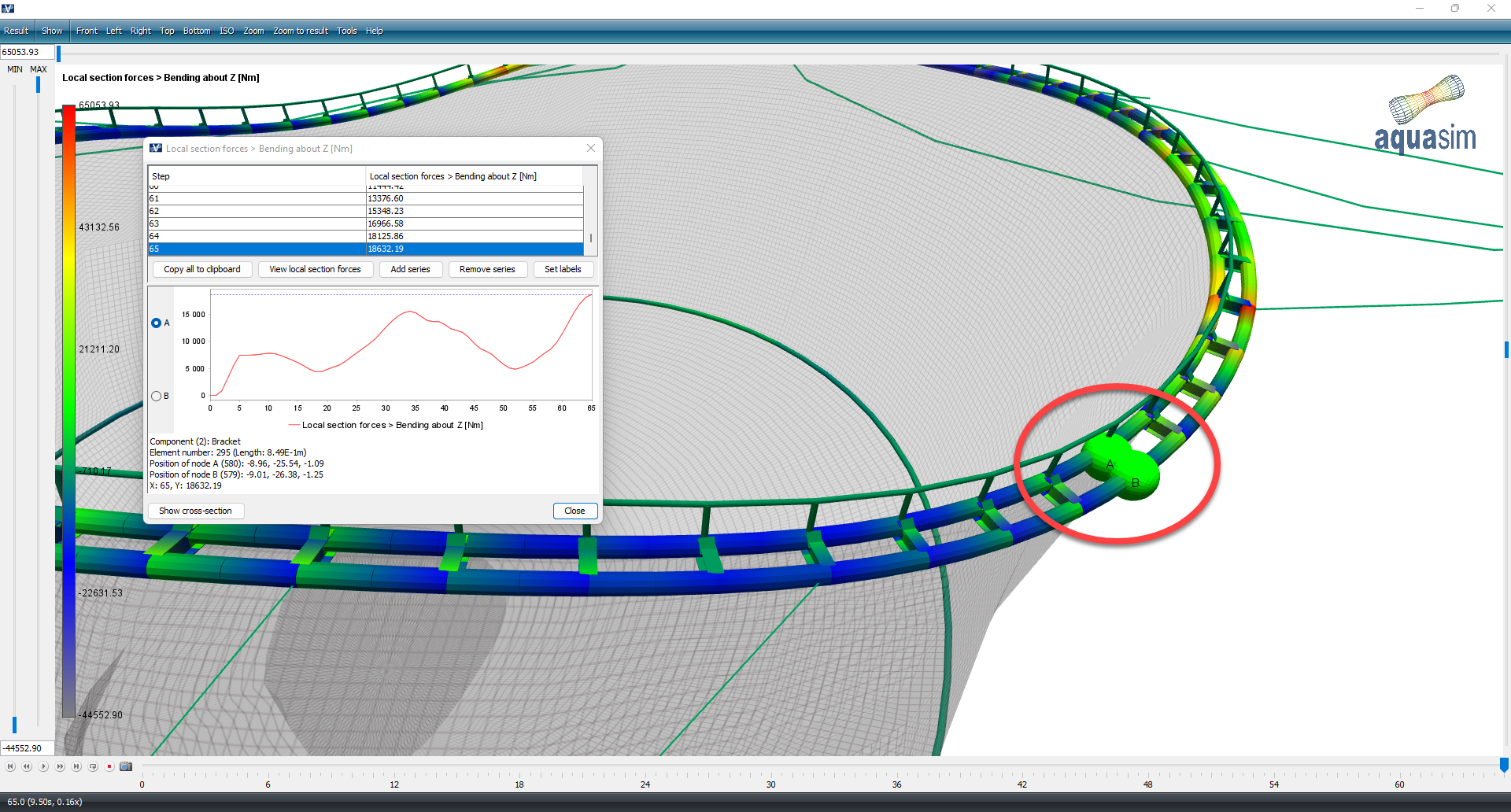Viewport: 1511px width, 812px height.
Task: Click value cell 18125.86
Action: [x=475, y=236]
